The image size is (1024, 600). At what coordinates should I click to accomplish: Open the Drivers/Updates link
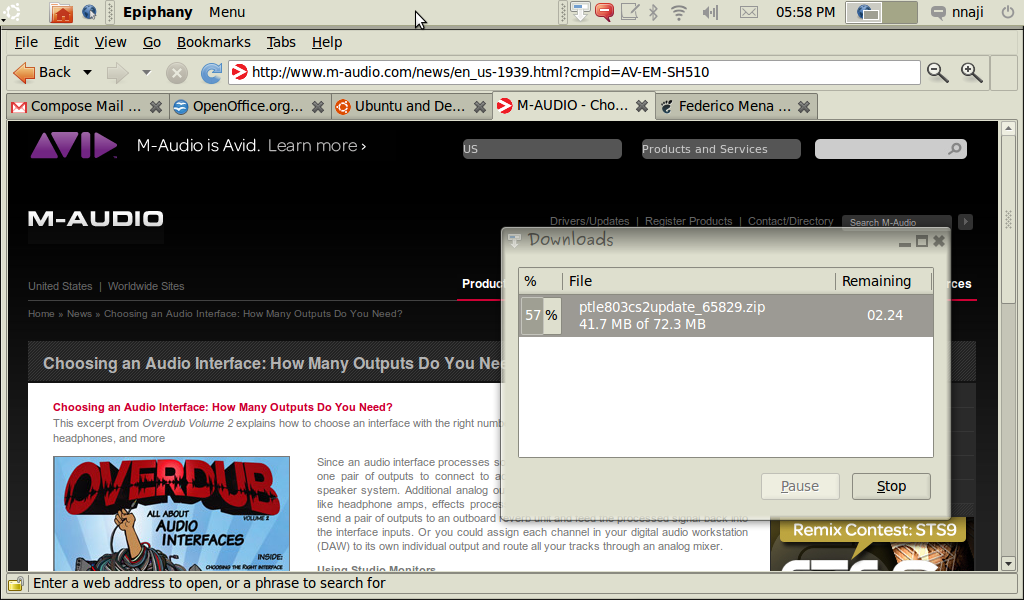[589, 221]
